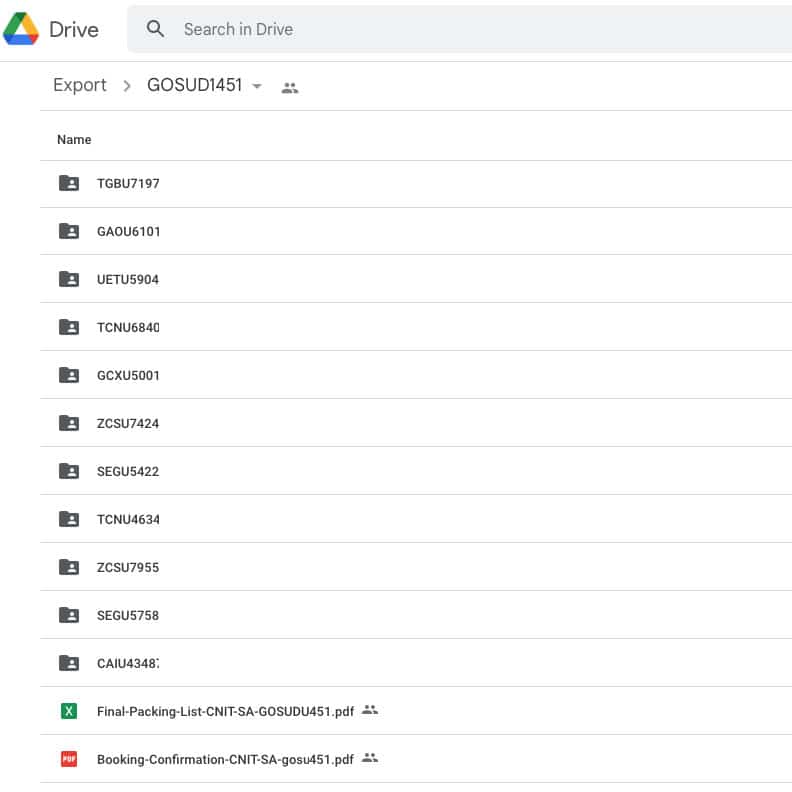Click the GAOU6101 shared folder icon

coord(69,231)
